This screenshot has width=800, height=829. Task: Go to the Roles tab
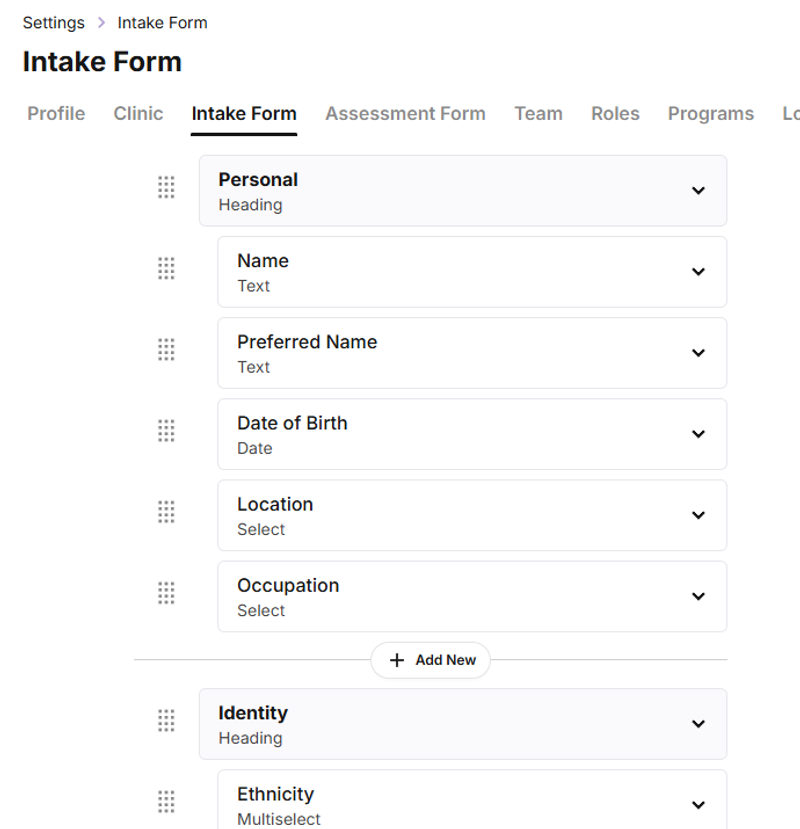click(615, 113)
